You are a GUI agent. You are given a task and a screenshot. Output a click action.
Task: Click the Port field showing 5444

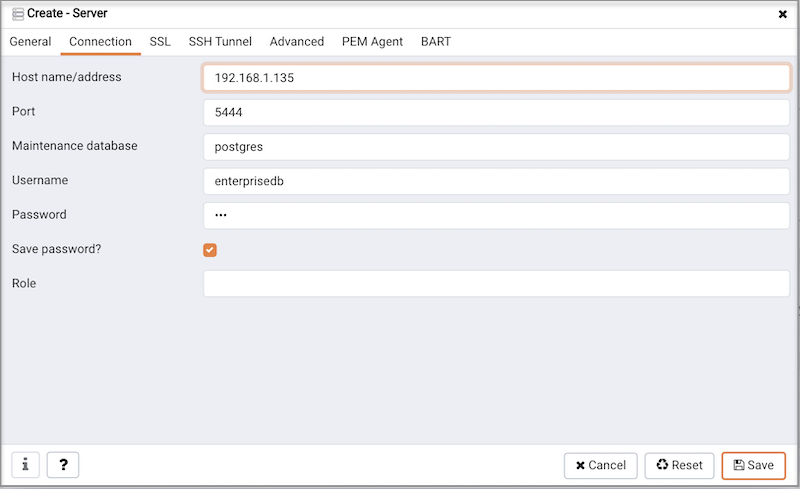[x=496, y=112]
